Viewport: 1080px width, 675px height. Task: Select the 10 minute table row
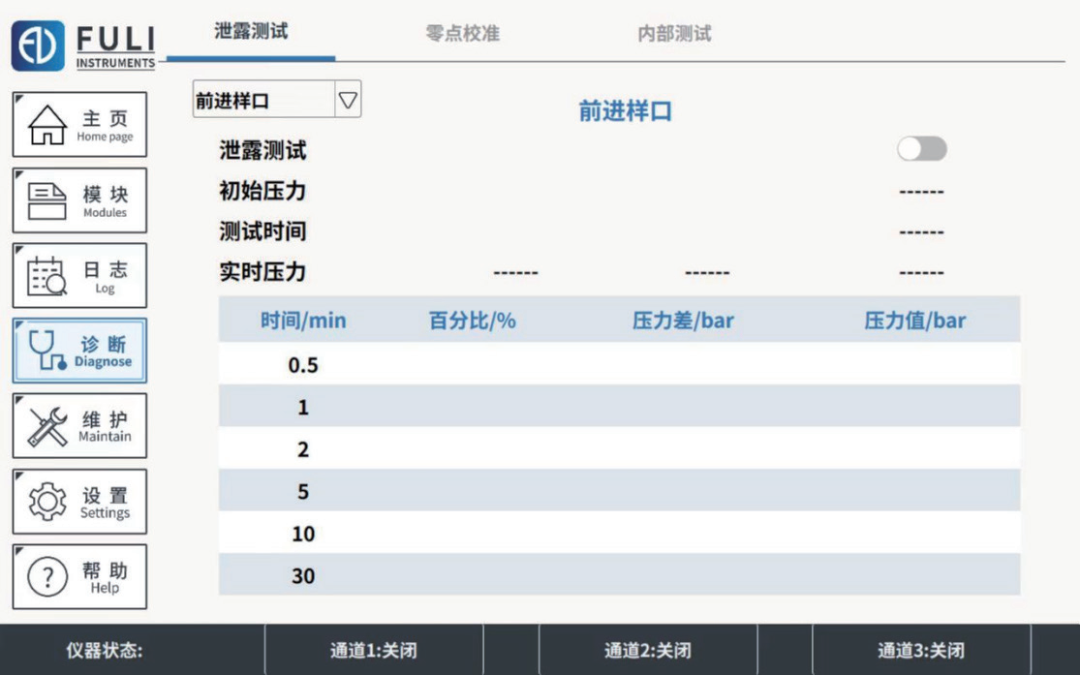619,532
